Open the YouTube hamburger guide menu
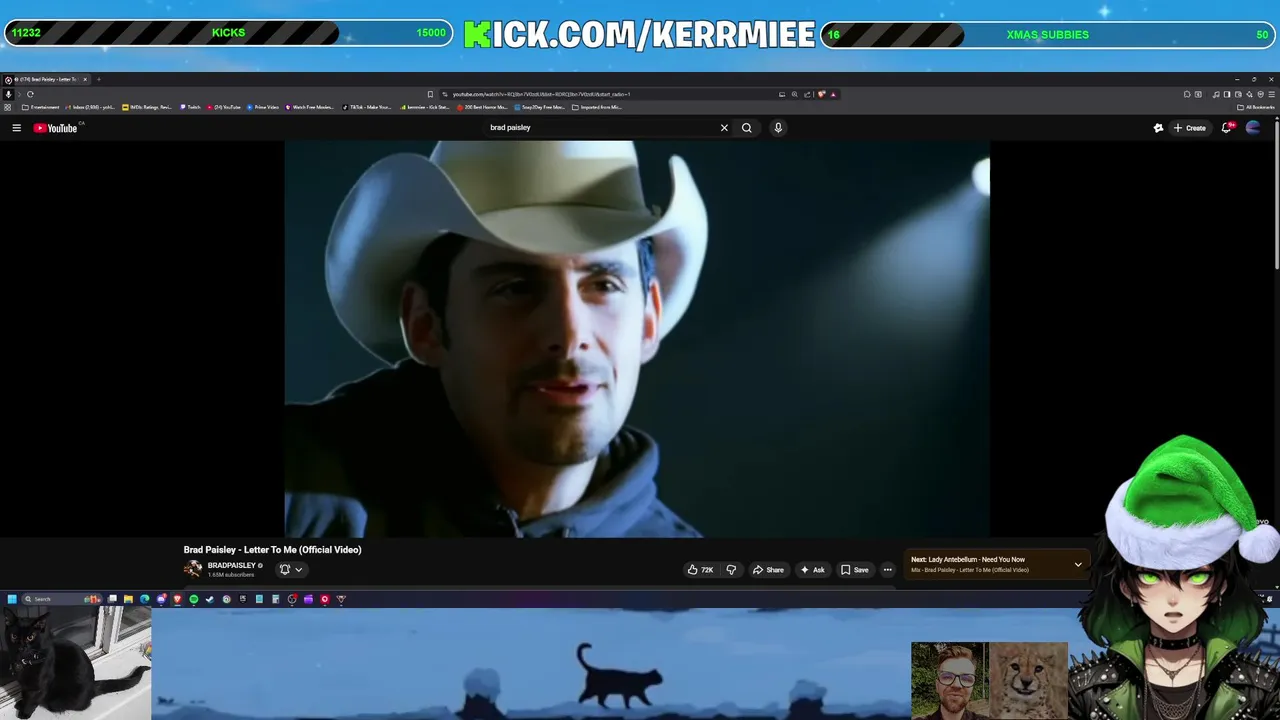This screenshot has width=1280, height=720. pos(16,128)
